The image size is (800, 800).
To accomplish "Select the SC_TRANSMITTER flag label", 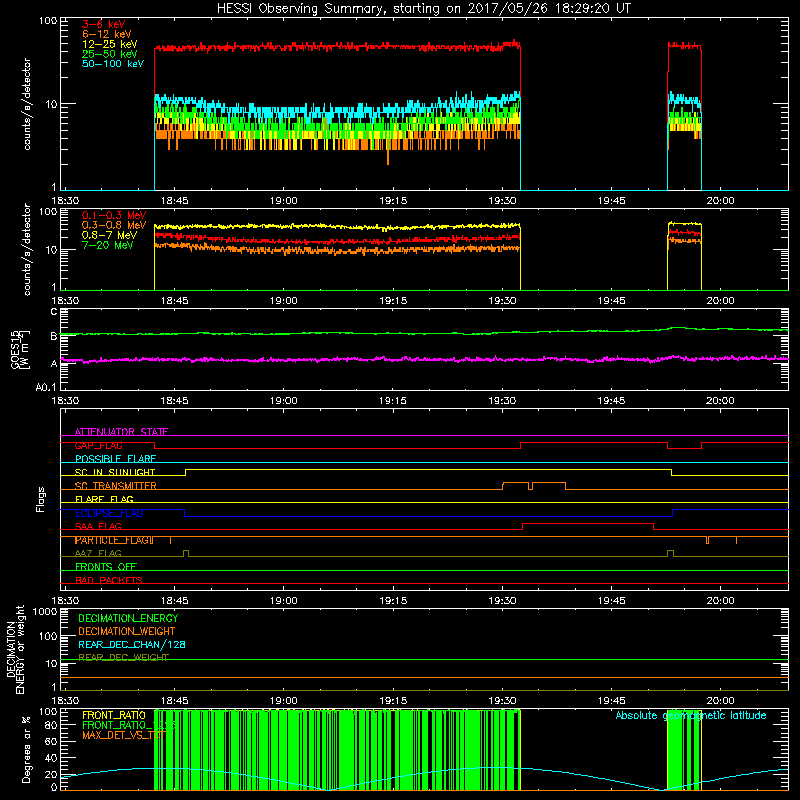I will point(116,486).
